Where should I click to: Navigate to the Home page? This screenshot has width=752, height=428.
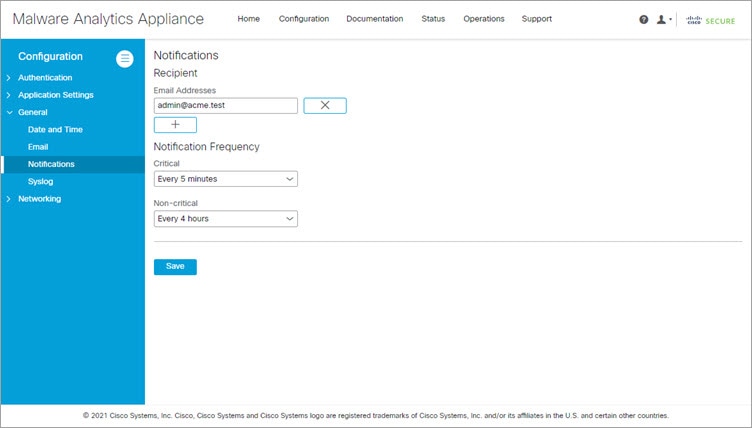(x=248, y=19)
